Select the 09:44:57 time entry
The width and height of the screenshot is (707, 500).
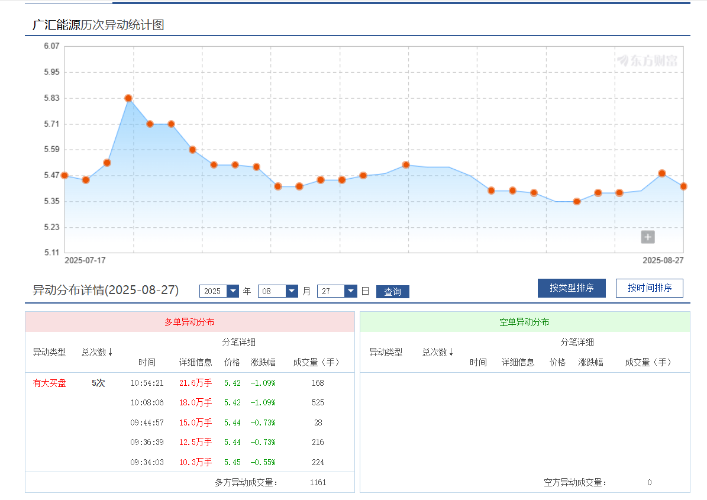(x=147, y=422)
